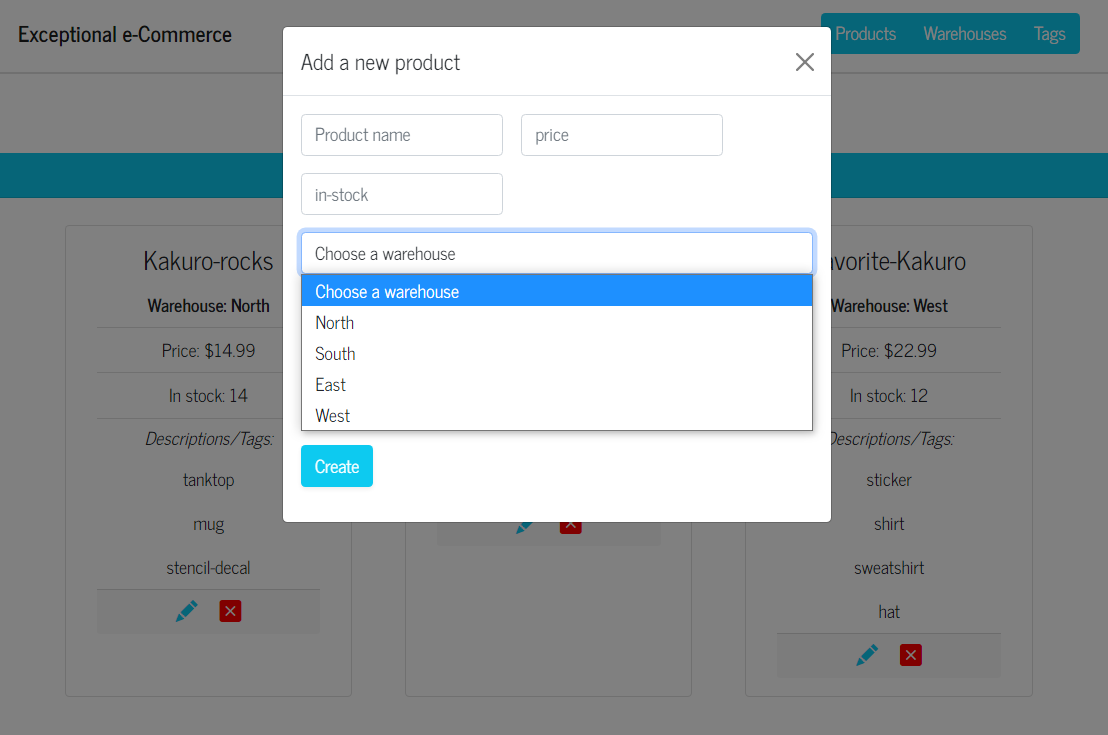Screen dimensions: 1108x735
Task: Pick the highlighted Choose a warehouse option
Action: 557,291
